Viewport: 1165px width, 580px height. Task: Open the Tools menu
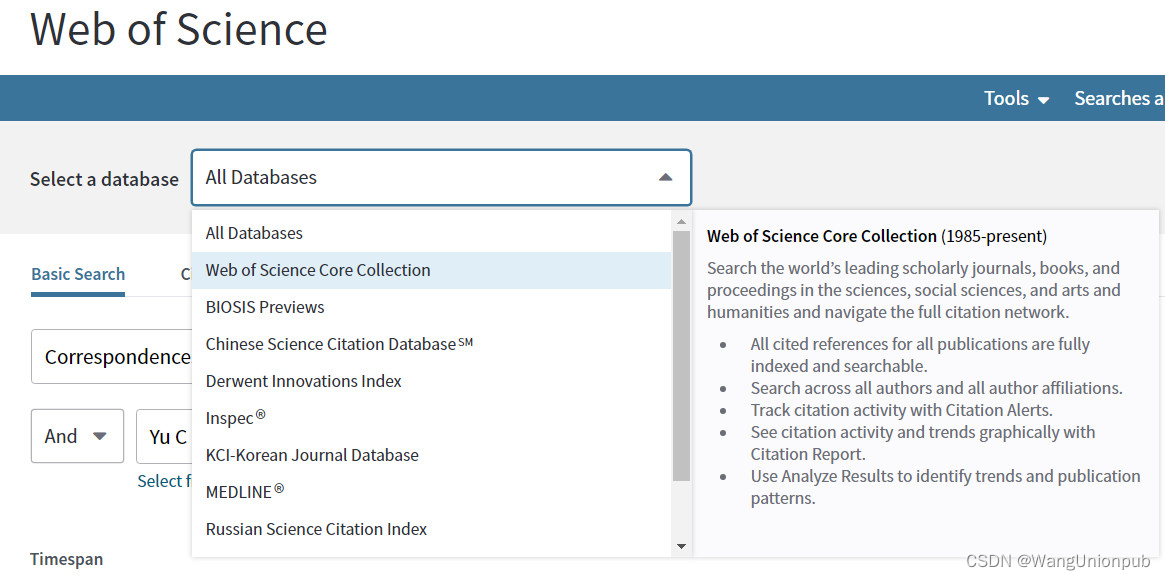(1016, 98)
